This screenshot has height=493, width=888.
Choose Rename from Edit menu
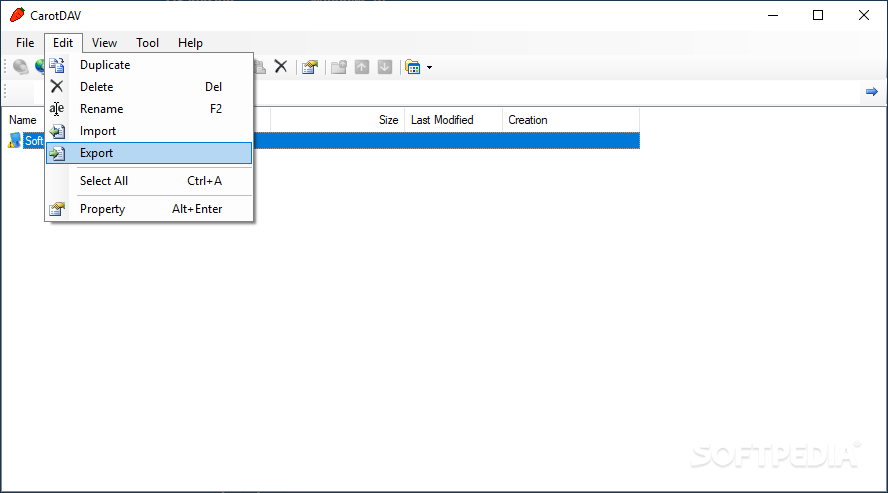pos(149,109)
